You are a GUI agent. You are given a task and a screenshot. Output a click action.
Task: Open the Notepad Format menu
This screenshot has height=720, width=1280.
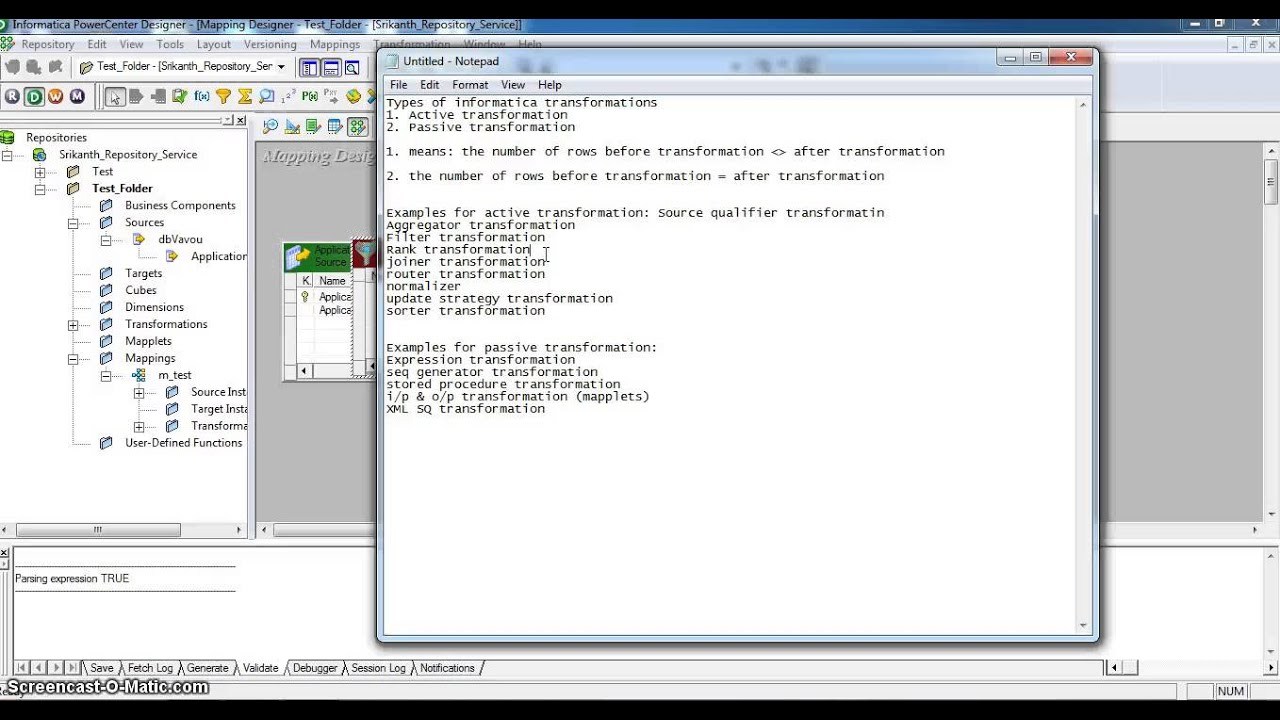(470, 85)
